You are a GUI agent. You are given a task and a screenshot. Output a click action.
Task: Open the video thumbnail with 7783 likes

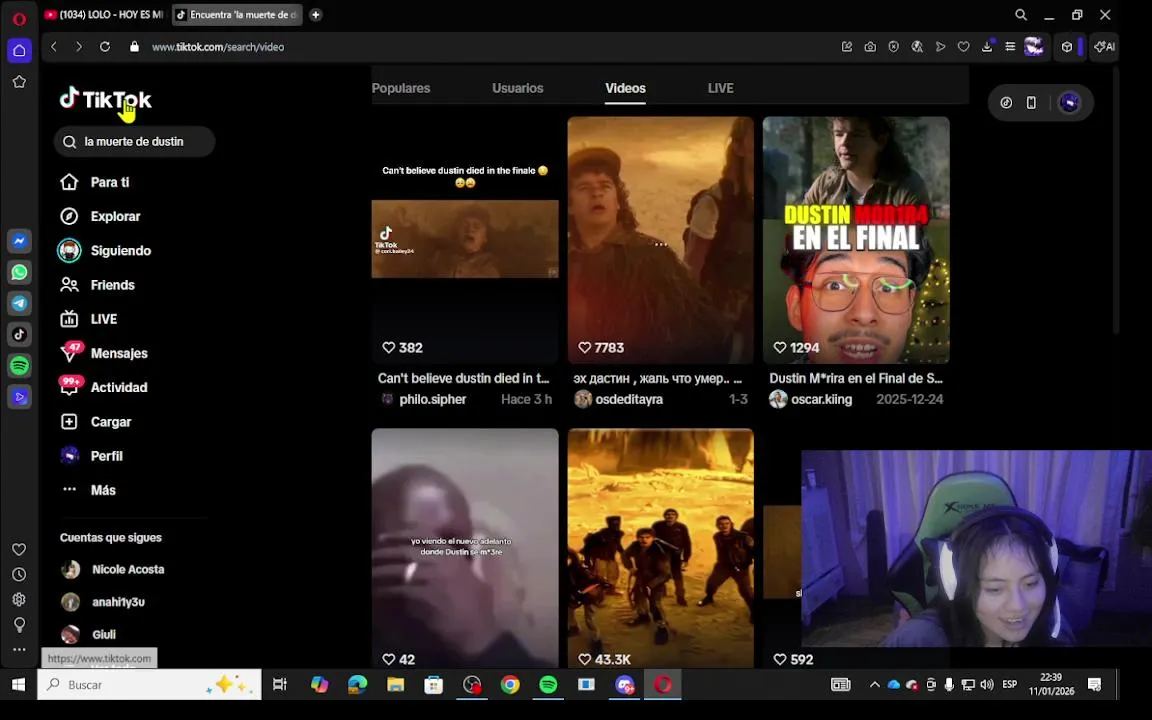pos(660,240)
